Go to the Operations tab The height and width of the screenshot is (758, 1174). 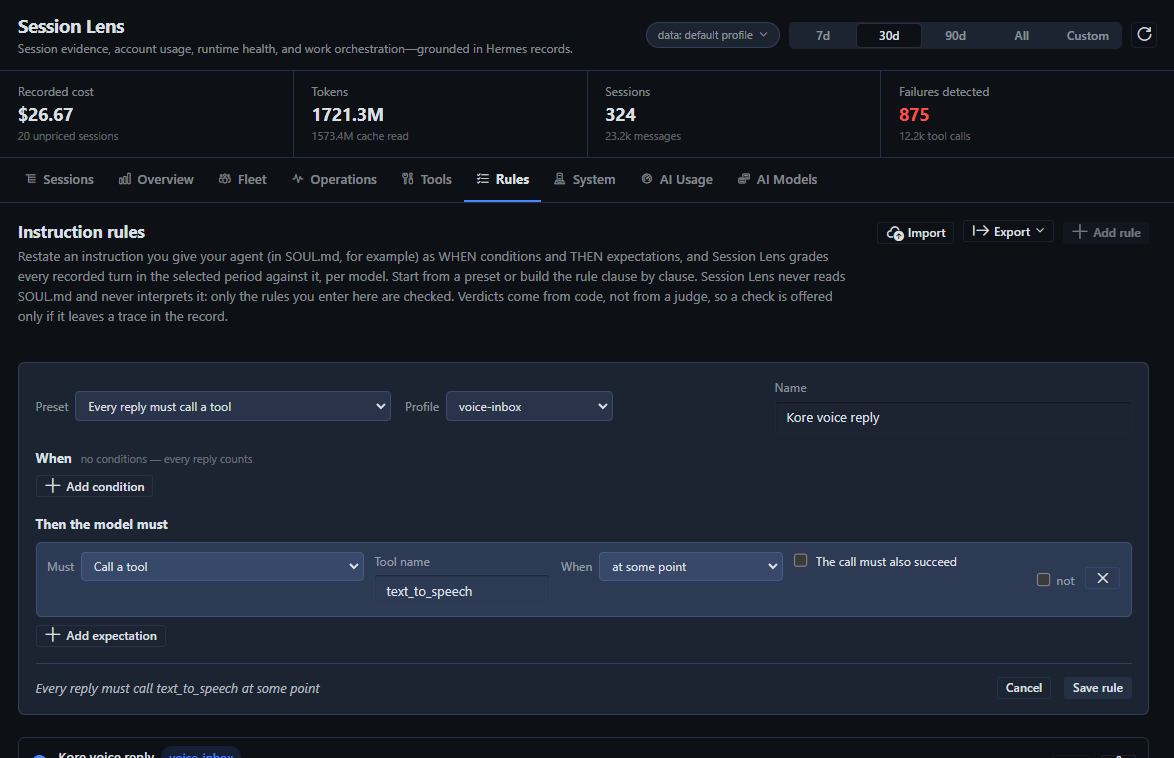[x=334, y=179]
